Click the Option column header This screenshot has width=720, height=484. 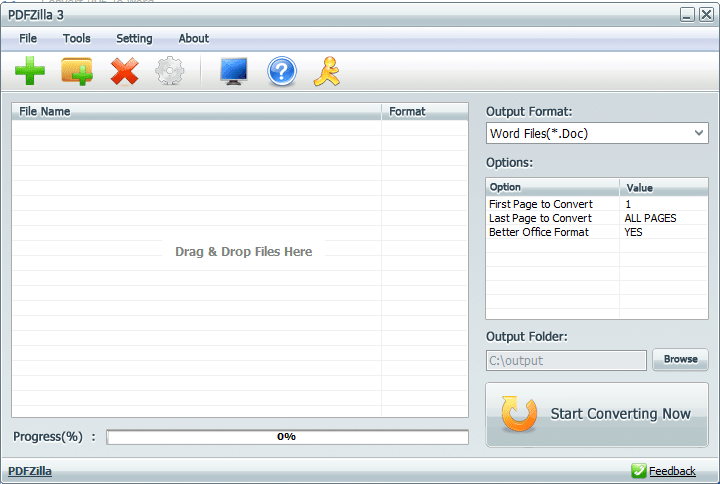coord(552,187)
